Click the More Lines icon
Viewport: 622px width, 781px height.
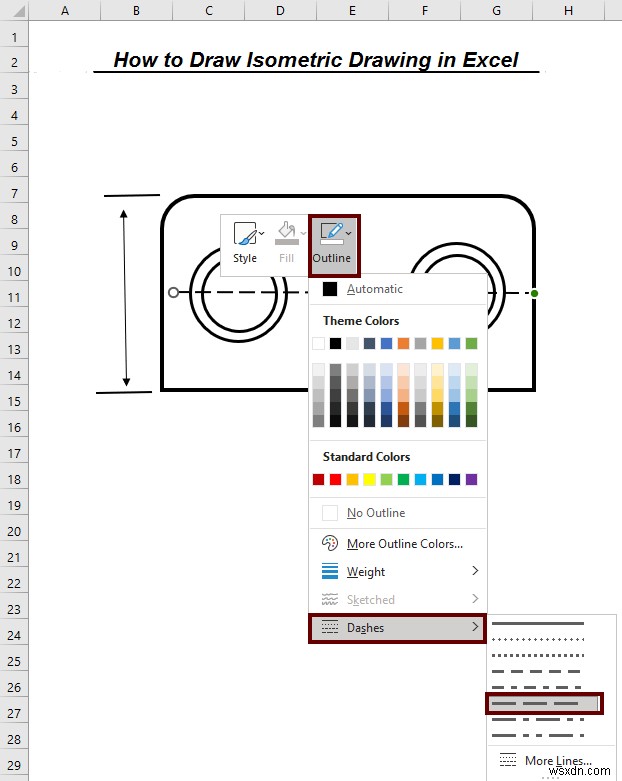507,760
